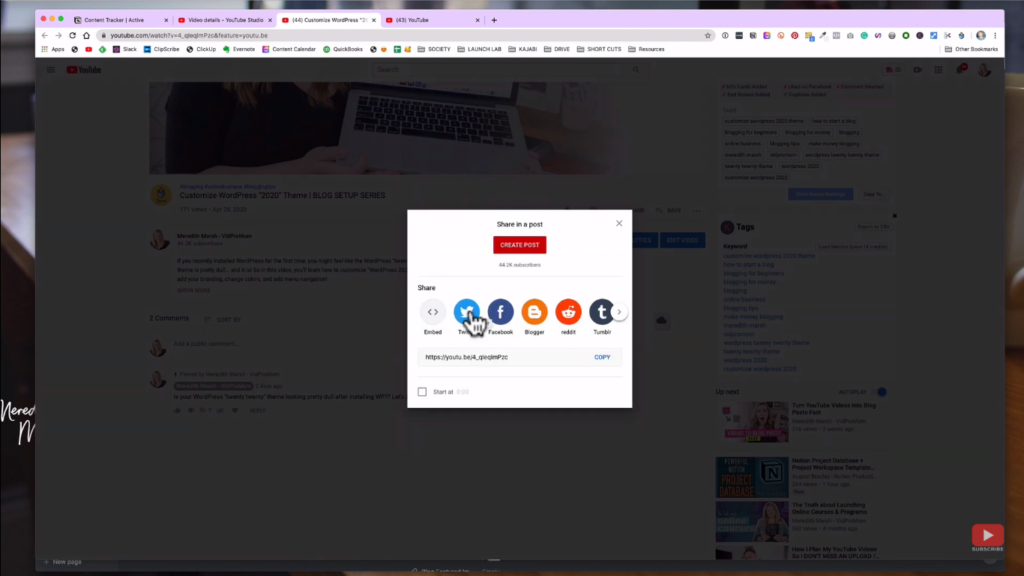
Task: Open the YouTube notifications bell
Action: click(961, 69)
